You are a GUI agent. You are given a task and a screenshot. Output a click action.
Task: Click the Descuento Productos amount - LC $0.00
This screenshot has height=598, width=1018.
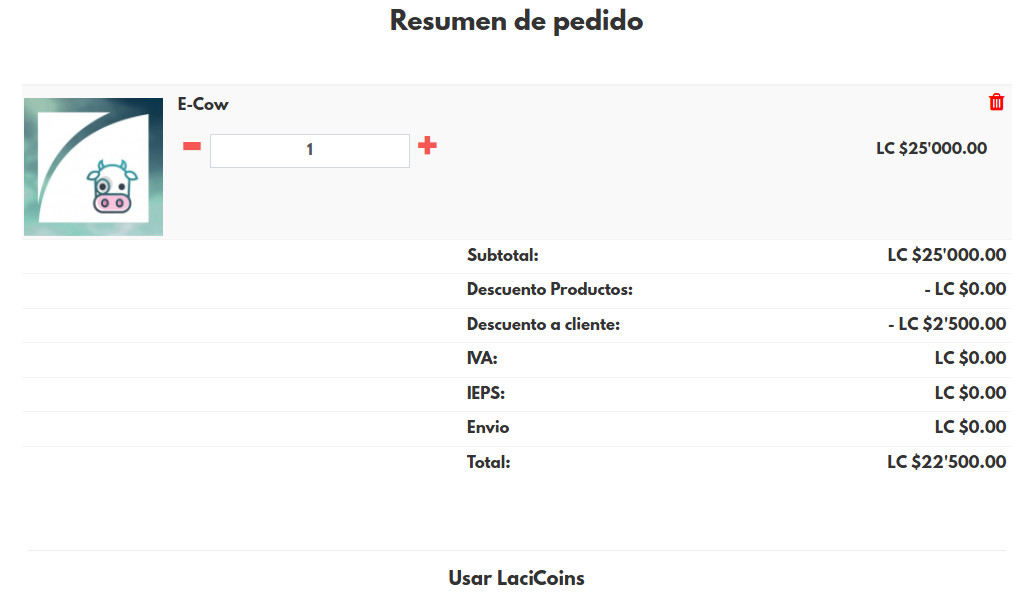(964, 290)
